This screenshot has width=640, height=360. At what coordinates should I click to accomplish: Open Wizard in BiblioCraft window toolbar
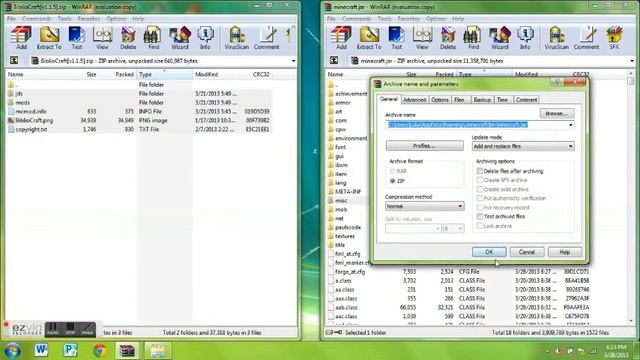(x=180, y=38)
